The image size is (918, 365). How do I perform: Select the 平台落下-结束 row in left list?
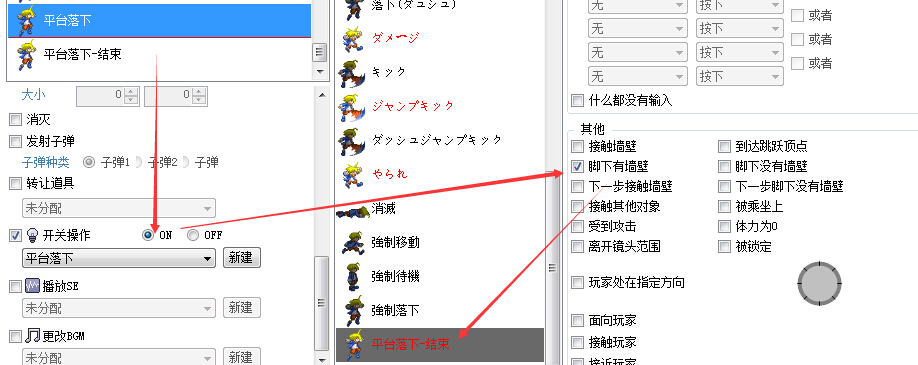click(x=159, y=55)
